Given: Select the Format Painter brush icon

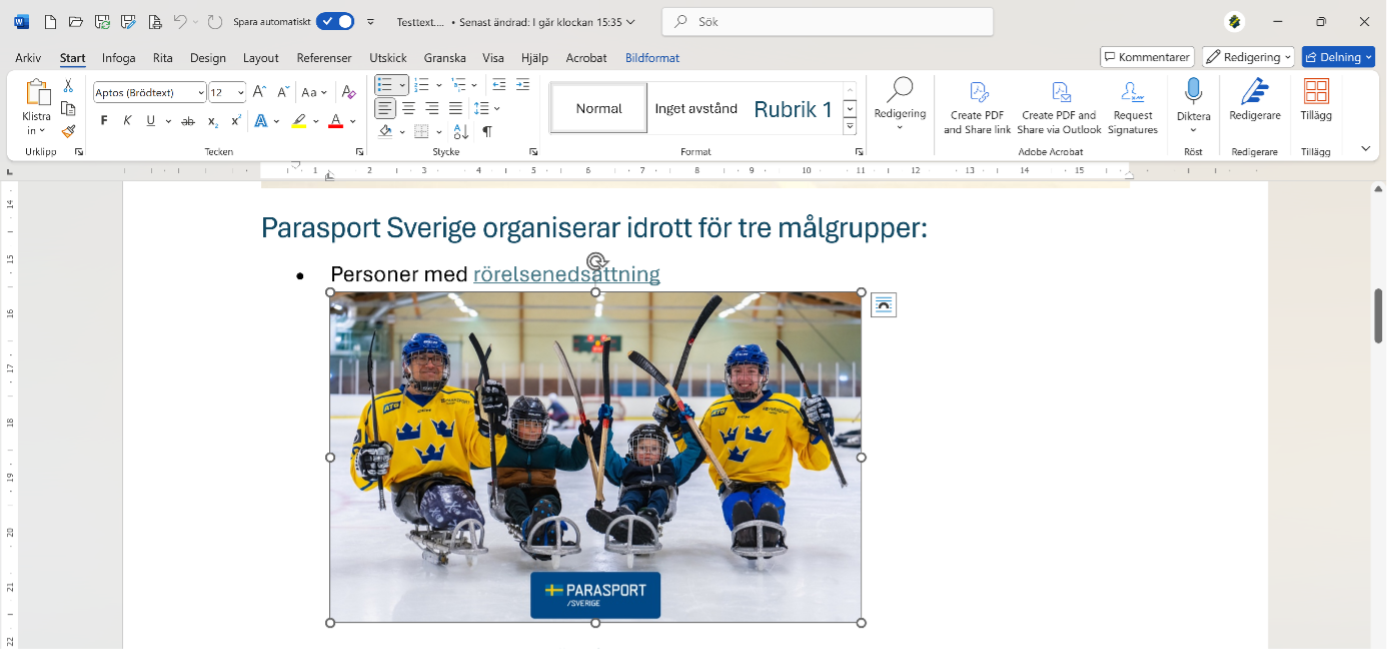Looking at the screenshot, I should click(x=68, y=131).
